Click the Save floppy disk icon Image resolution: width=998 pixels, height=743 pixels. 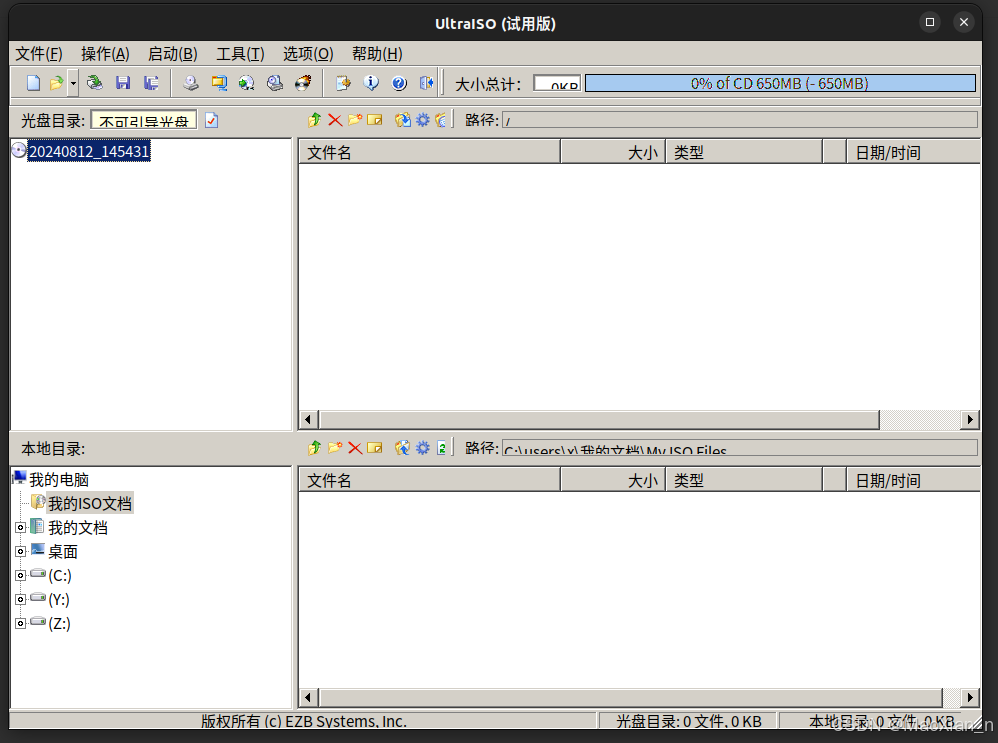point(123,83)
